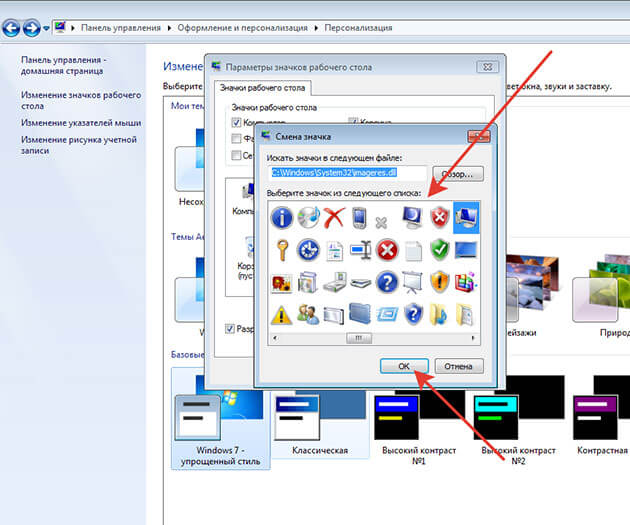The image size is (630, 525).
Task: Click the Отмена button
Action: click(458, 366)
